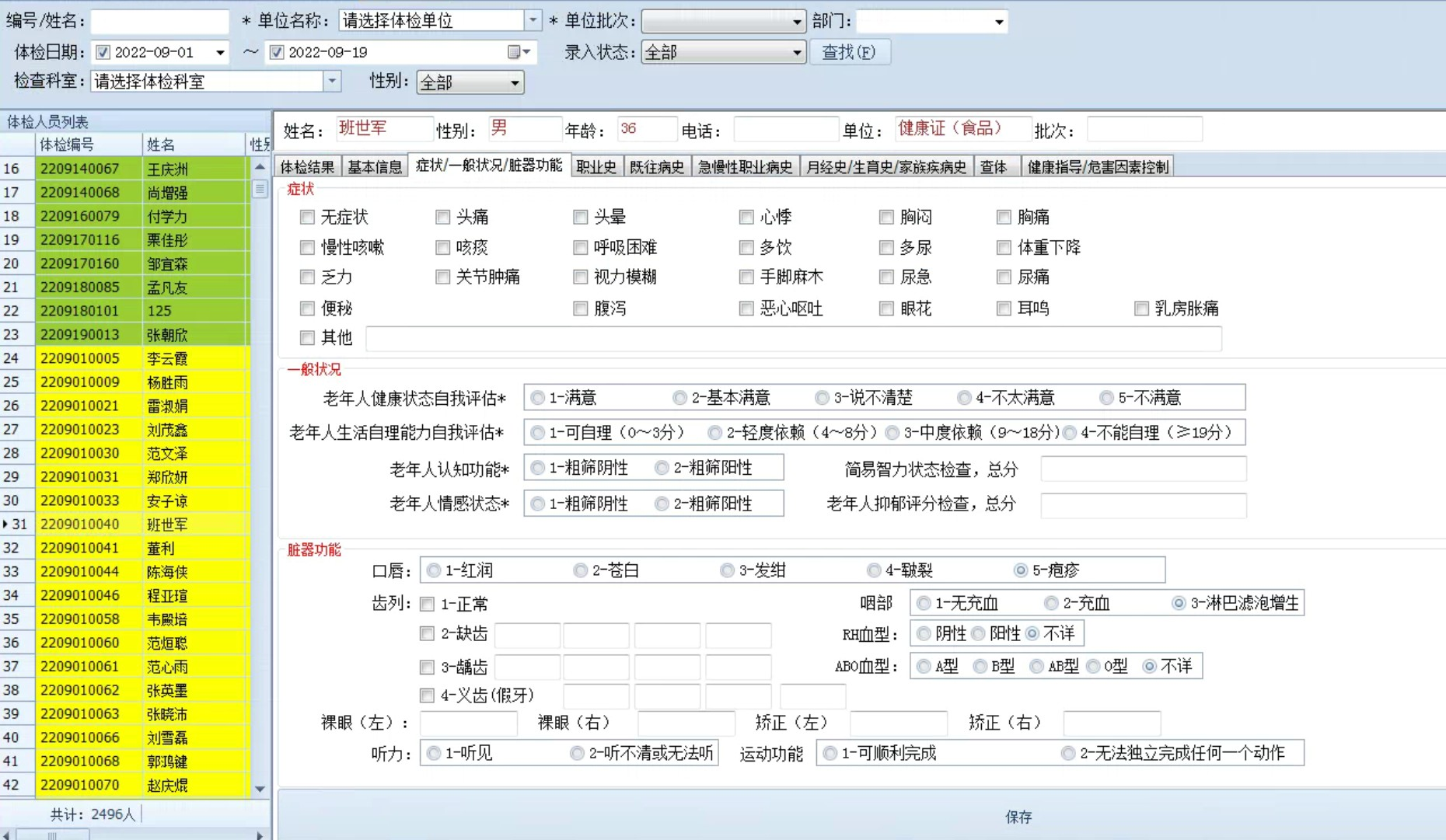This screenshot has width=1446, height=840.
Task: Click the patient list vertical scrollbar thumb
Action: [x=260, y=189]
